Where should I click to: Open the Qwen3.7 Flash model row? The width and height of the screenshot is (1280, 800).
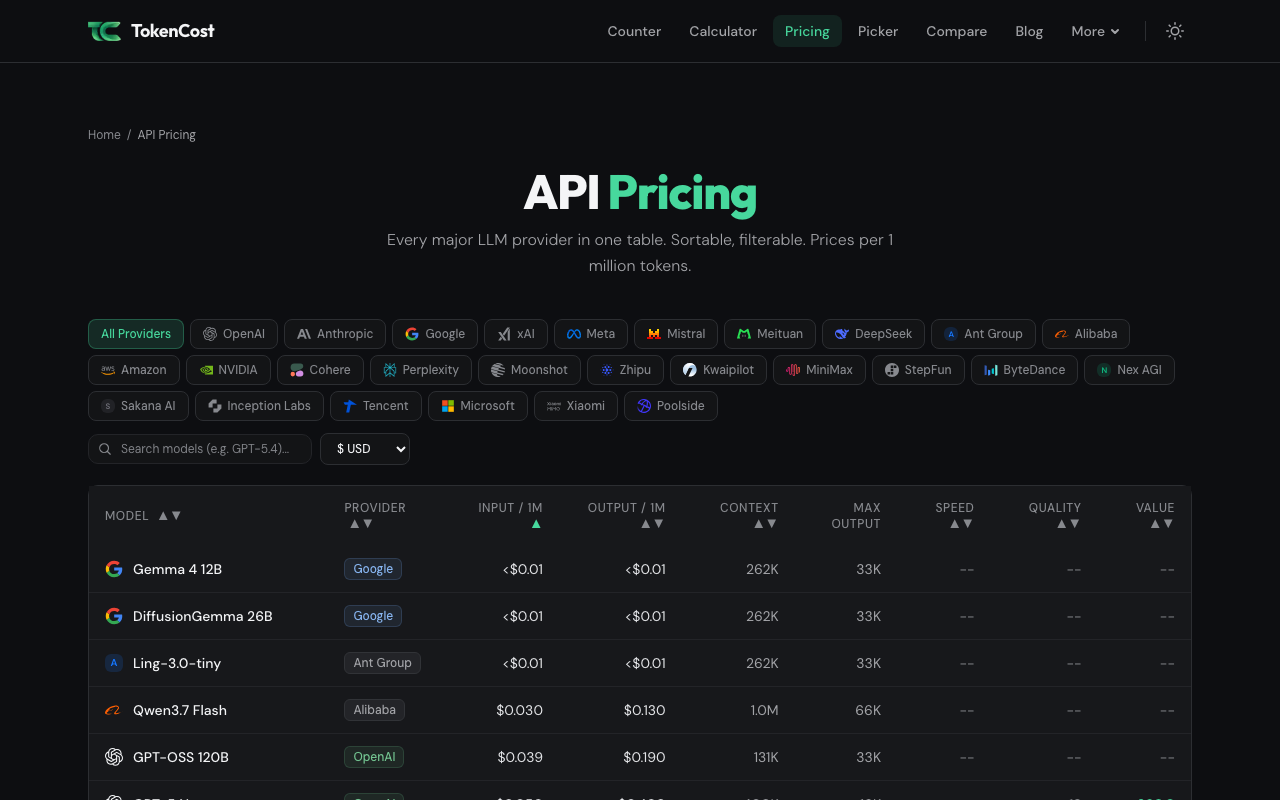pyautogui.click(x=640, y=710)
